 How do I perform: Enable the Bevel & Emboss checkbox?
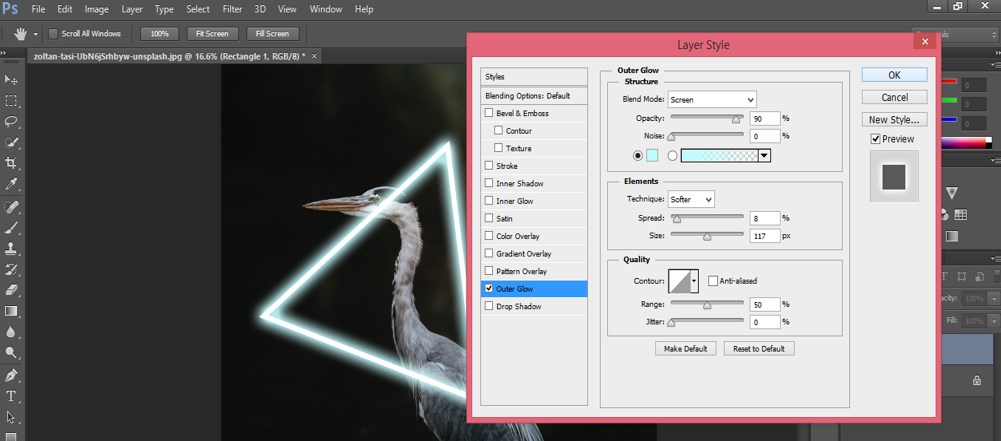click(x=489, y=113)
